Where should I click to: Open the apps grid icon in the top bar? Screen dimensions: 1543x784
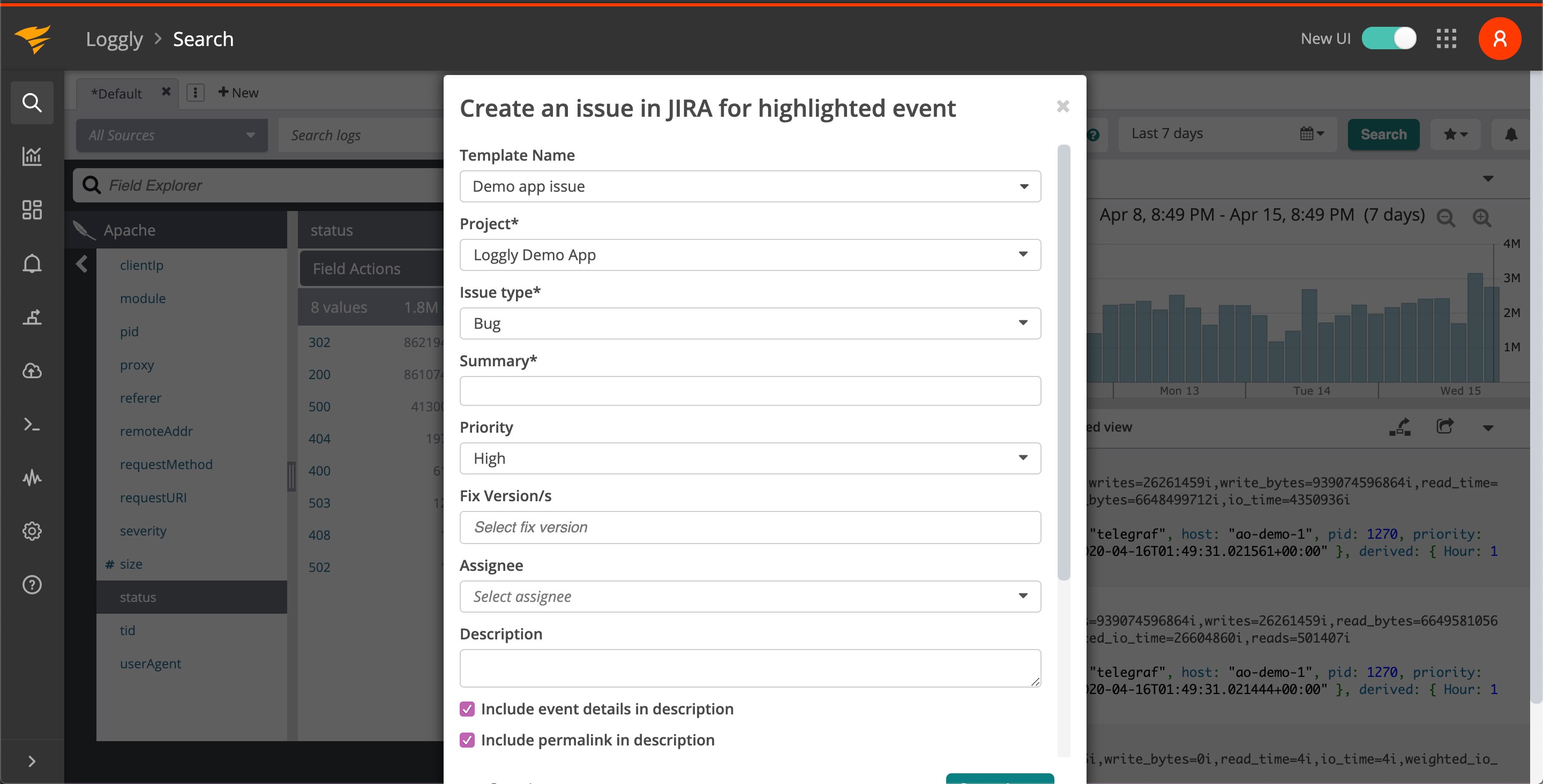pyautogui.click(x=1447, y=39)
